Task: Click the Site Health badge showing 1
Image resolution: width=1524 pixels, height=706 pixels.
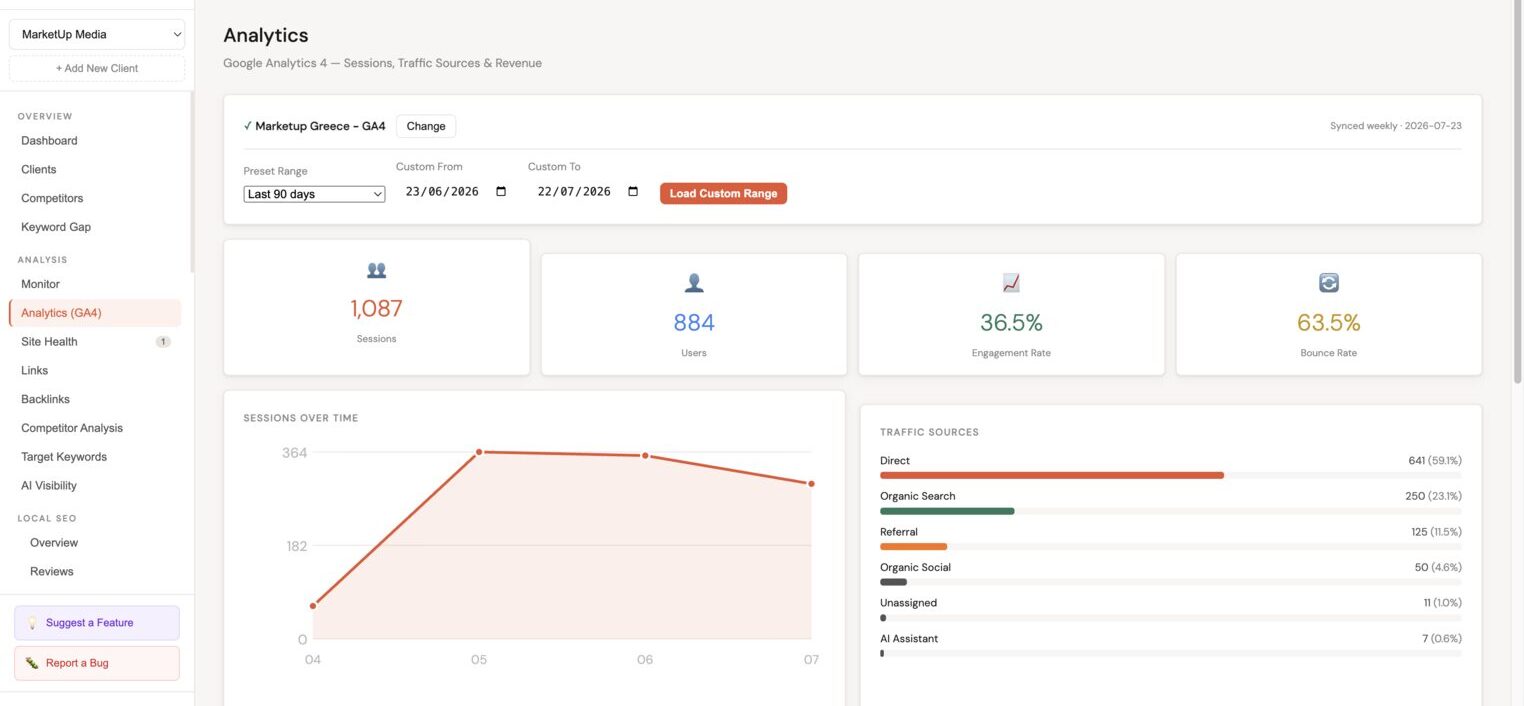Action: (163, 342)
